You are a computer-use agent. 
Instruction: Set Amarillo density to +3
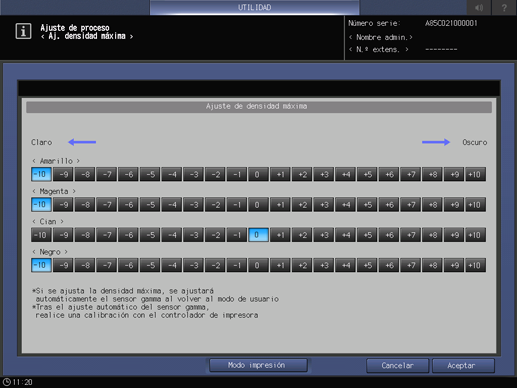click(x=324, y=174)
